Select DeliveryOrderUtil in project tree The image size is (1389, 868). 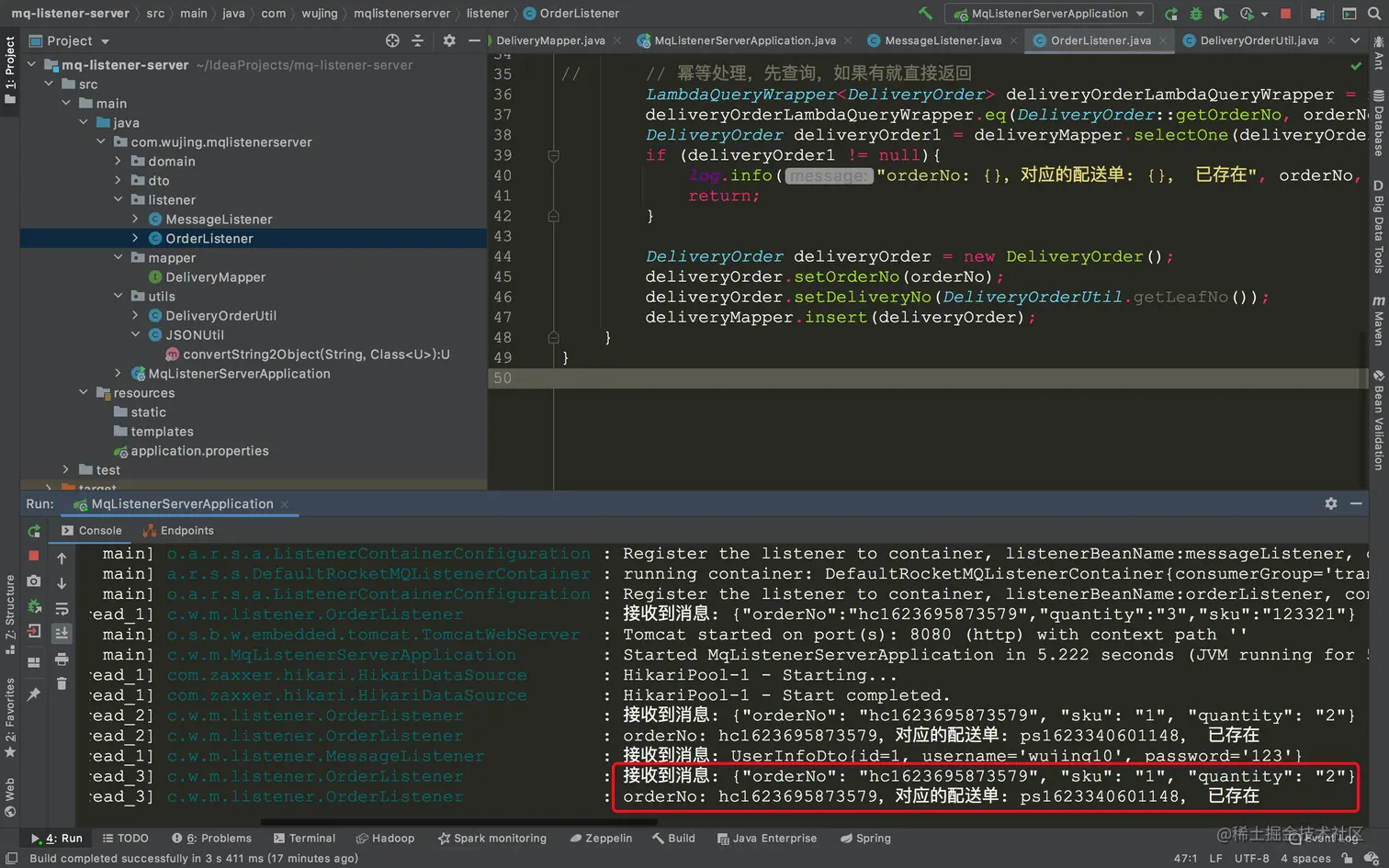(220, 316)
